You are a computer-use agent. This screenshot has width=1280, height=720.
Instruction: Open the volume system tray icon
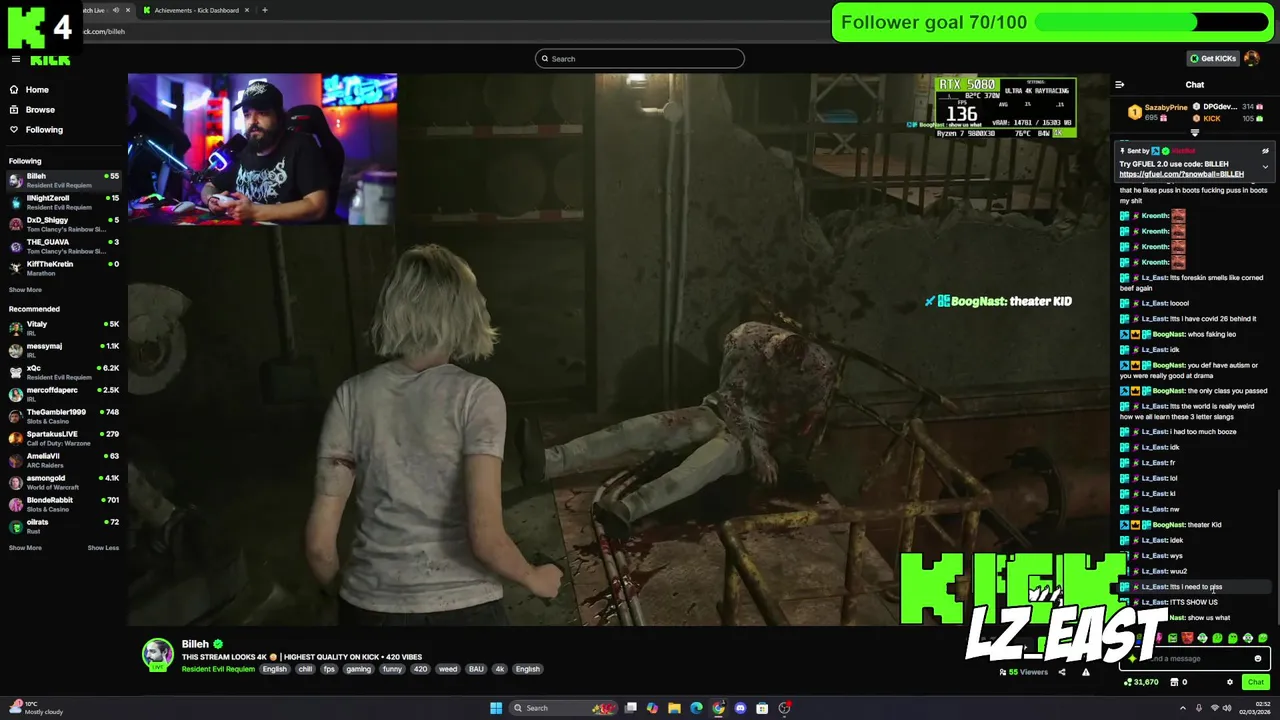tap(1228, 708)
